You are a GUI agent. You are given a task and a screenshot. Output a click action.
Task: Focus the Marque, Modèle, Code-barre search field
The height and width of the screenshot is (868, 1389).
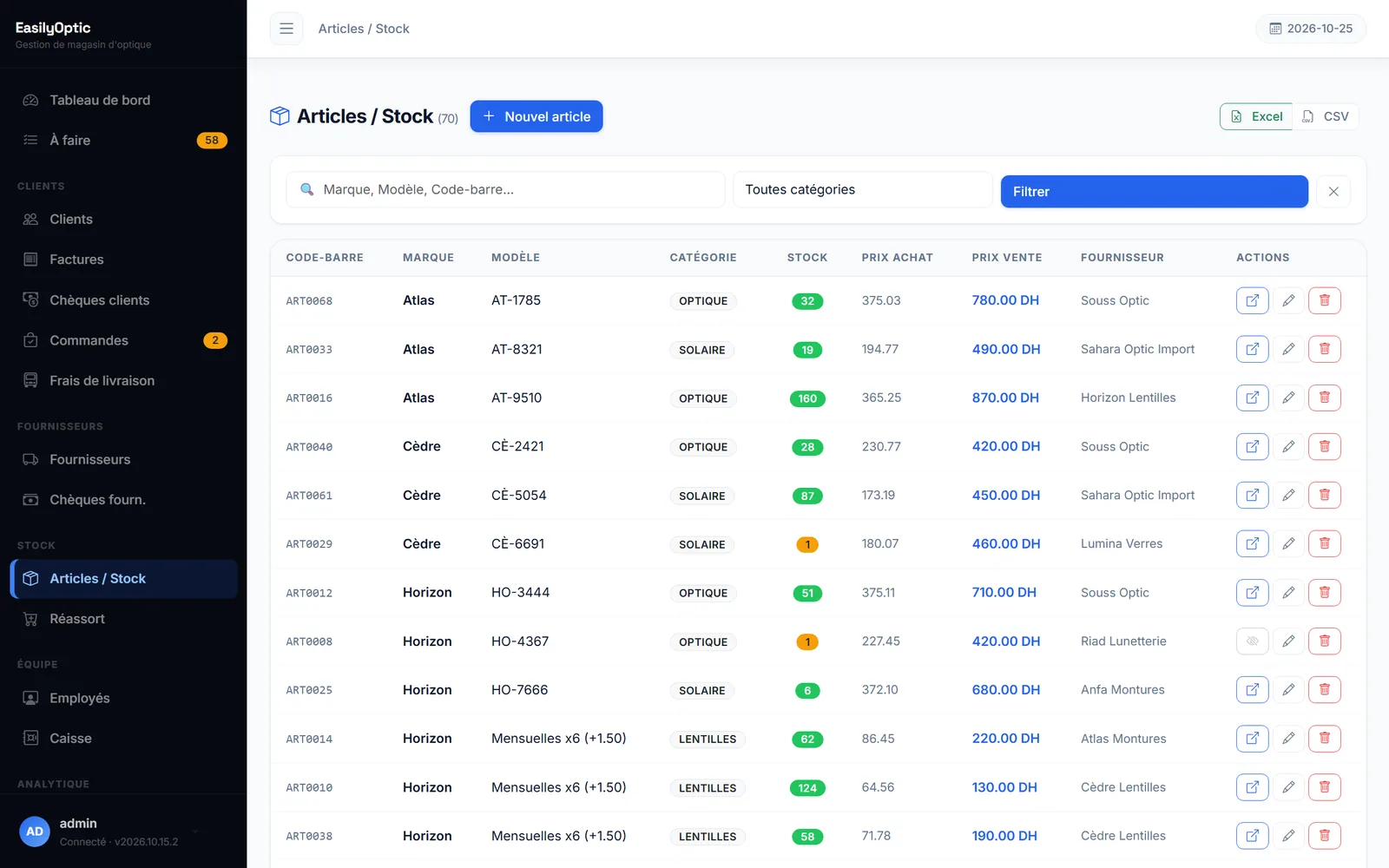tap(505, 189)
